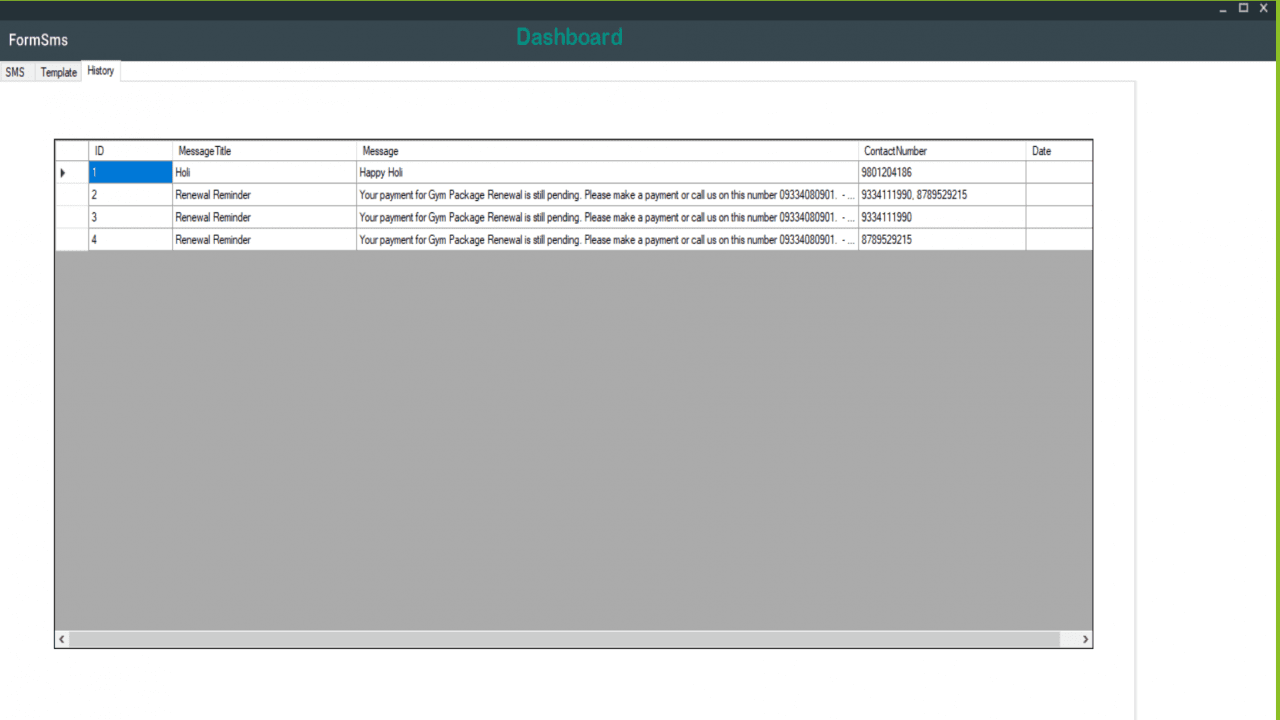The image size is (1280, 720).
Task: Click contact number 9801204186
Action: 942,173
